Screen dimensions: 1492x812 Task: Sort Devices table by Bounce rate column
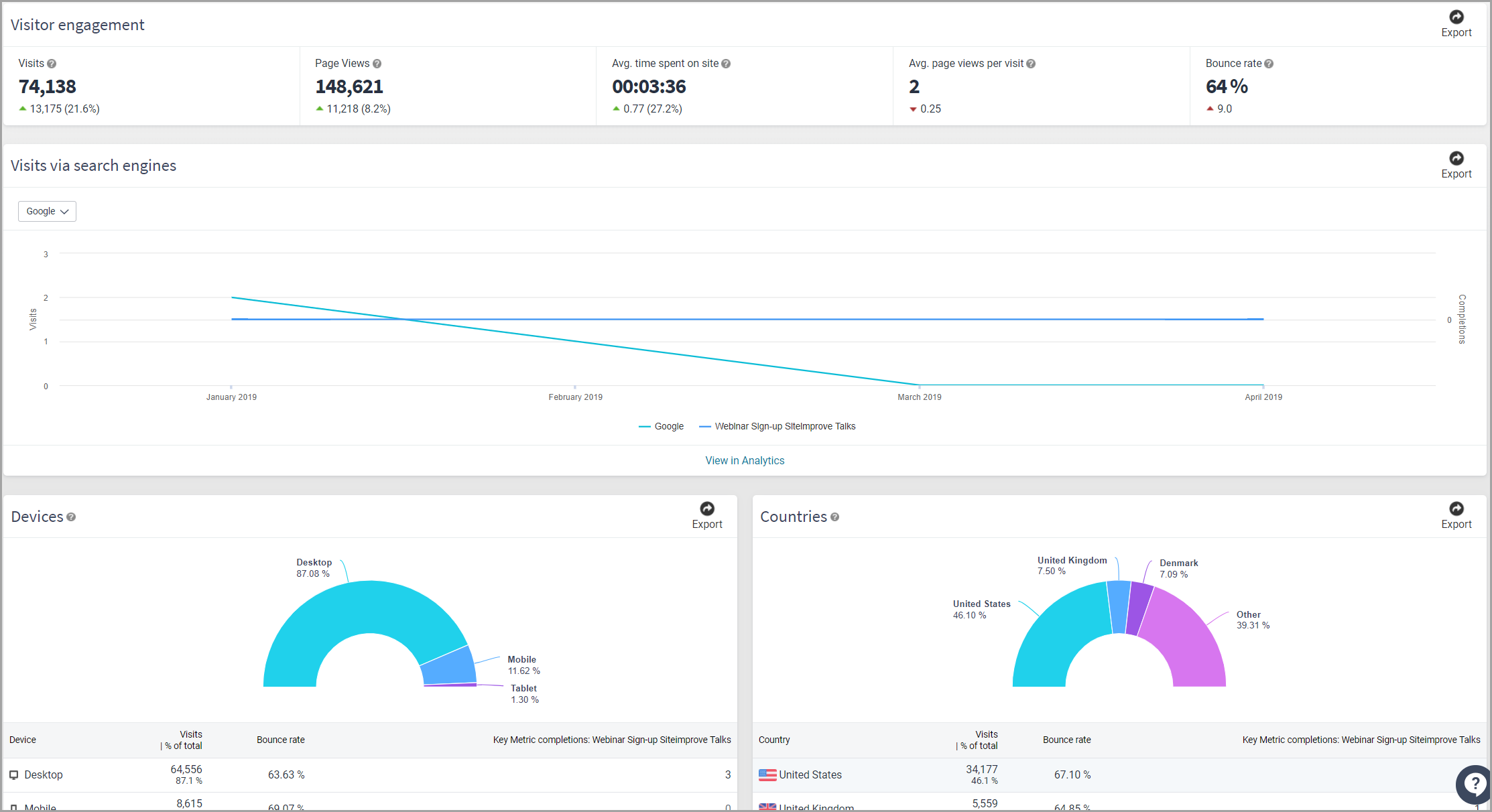[280, 740]
